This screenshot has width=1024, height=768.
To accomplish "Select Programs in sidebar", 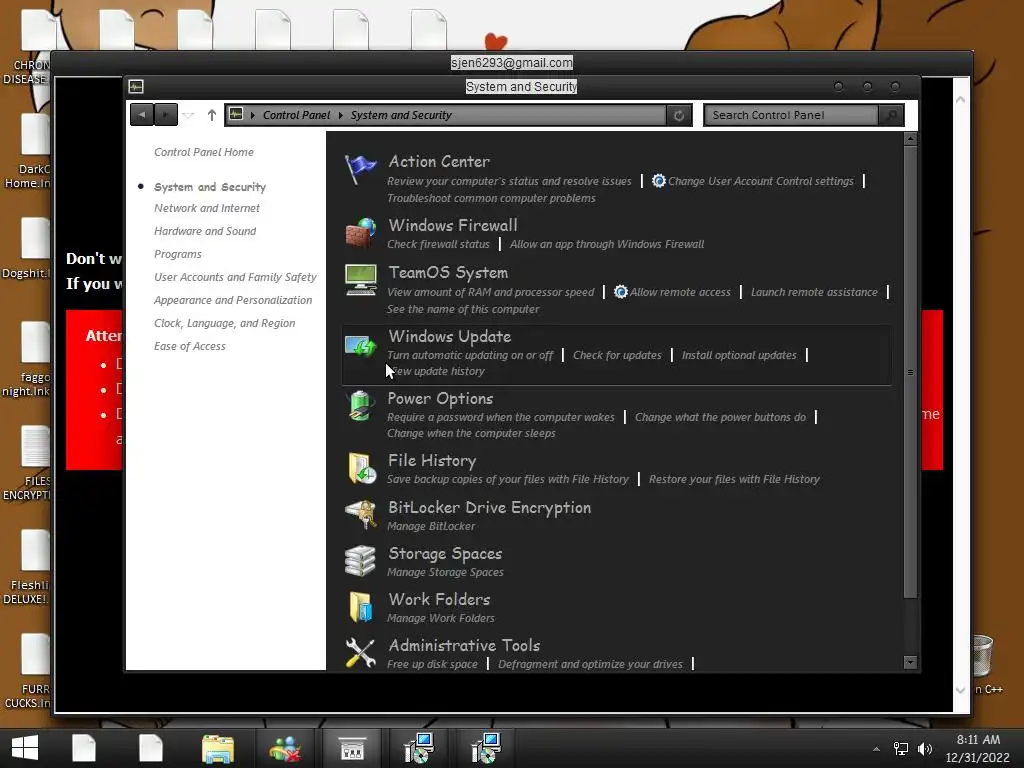I will pos(178,254).
